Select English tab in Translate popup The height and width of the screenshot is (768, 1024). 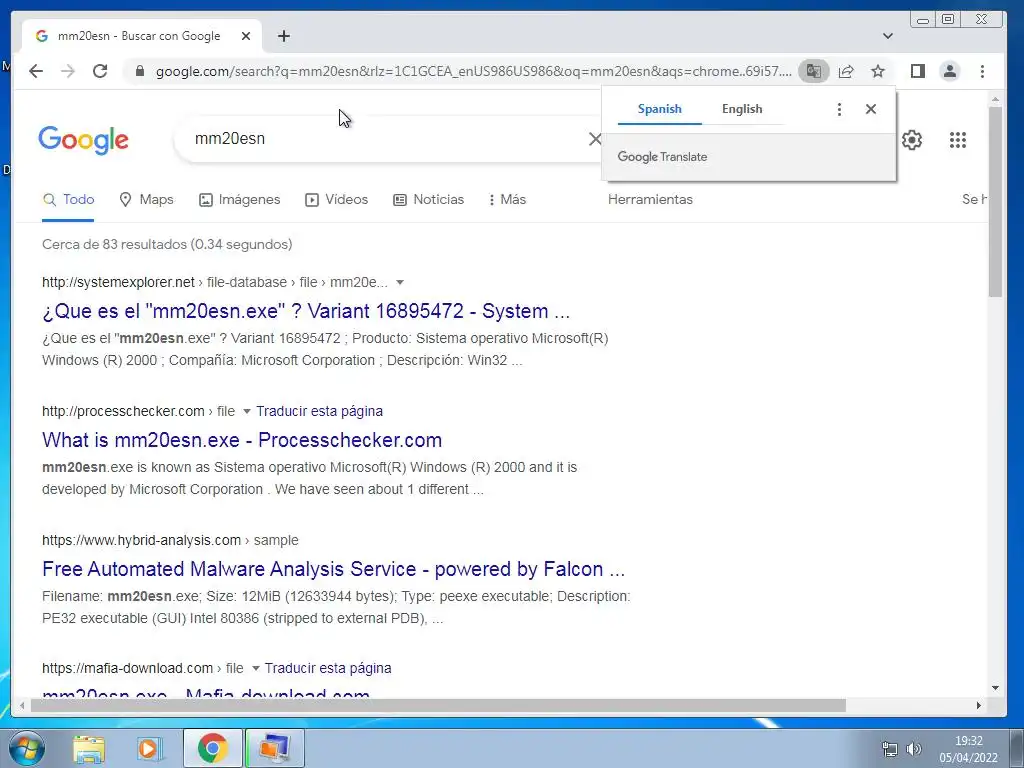coord(742,109)
